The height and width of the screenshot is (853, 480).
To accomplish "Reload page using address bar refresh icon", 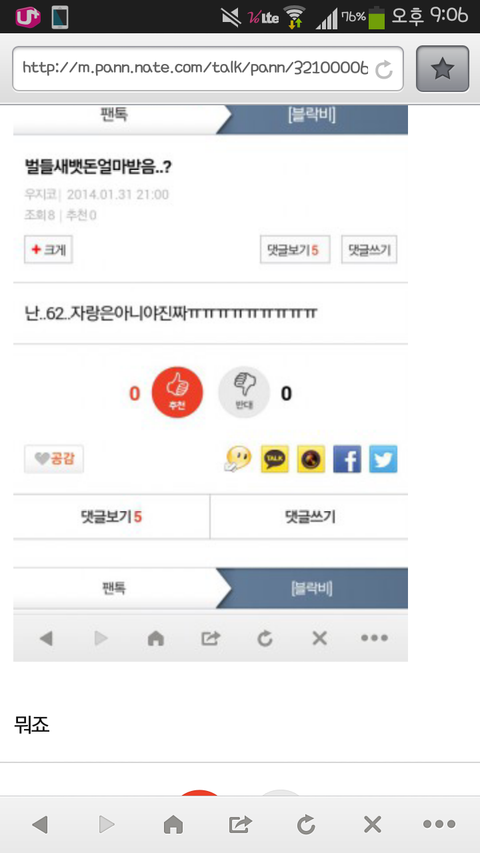I will click(384, 69).
